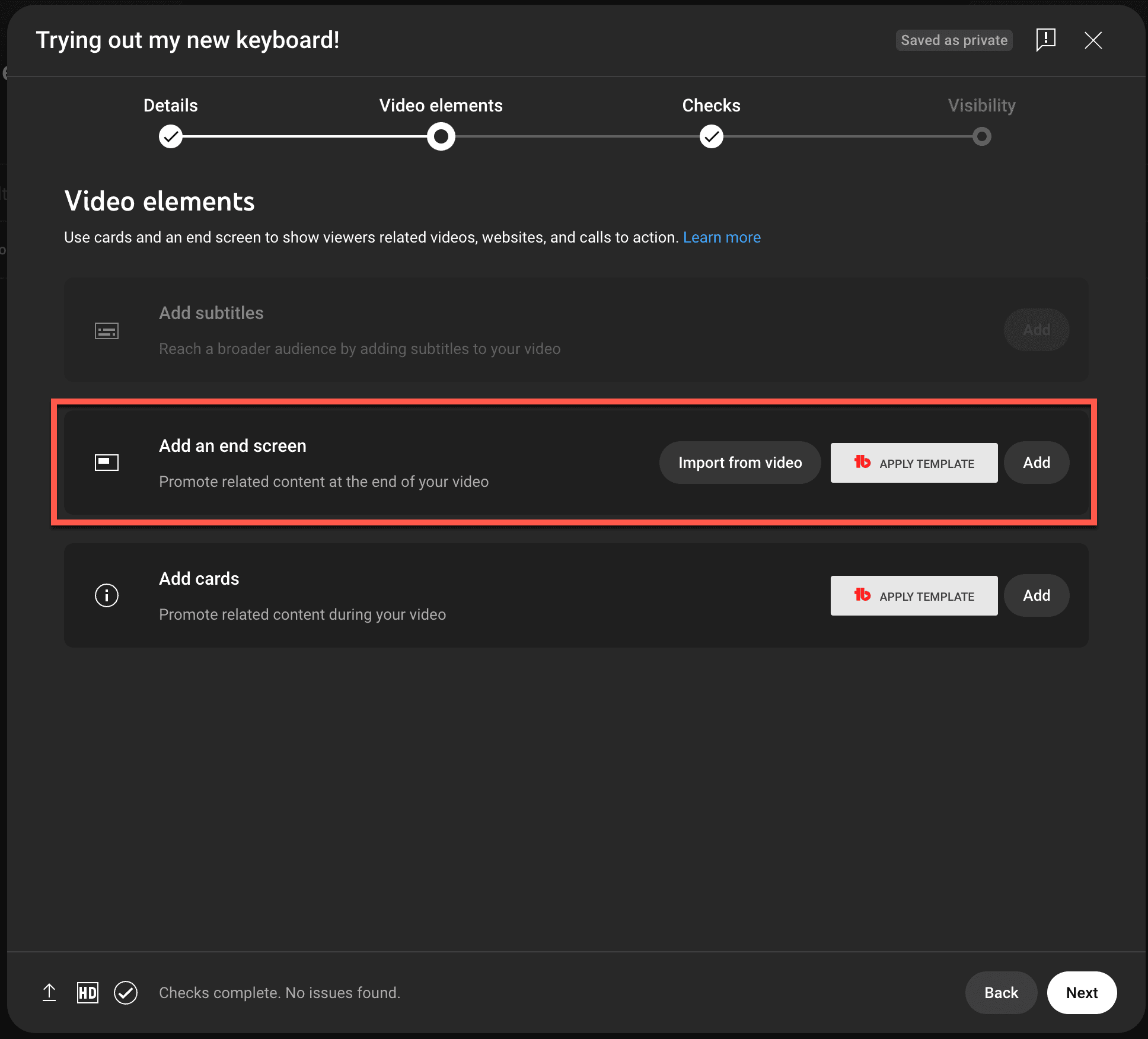Click 'Promote related content at the end' text
Screen dimensions: 1148x1039
pos(324,482)
